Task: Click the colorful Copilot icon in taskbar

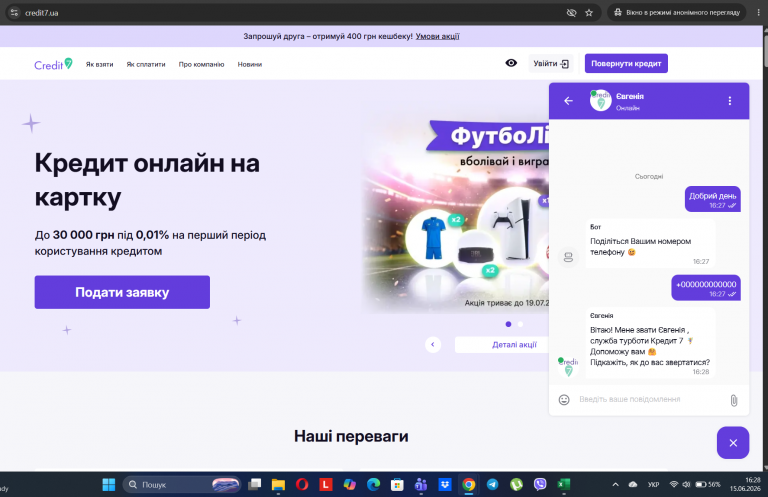Action: point(350,485)
